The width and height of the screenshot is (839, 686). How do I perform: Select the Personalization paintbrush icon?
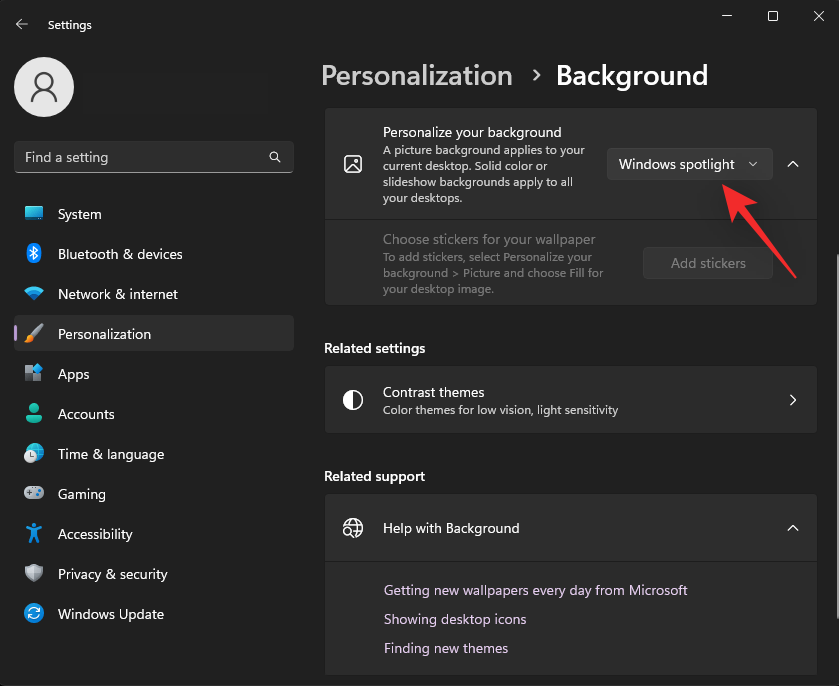tap(33, 333)
